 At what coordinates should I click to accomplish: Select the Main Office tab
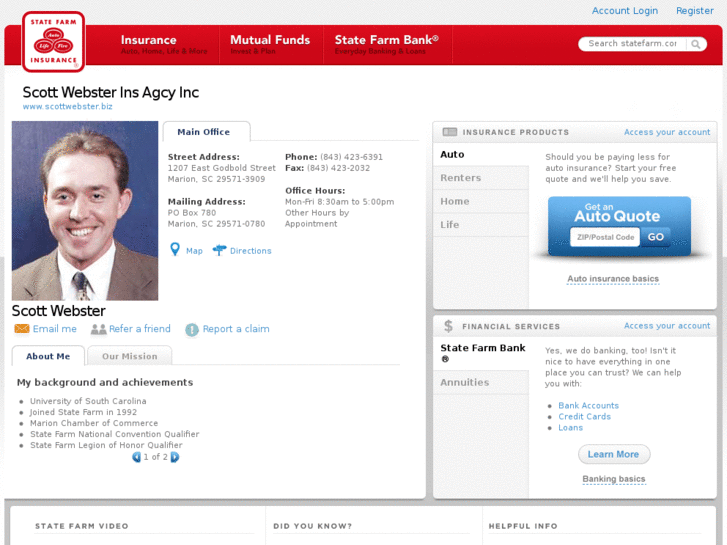[206, 132]
